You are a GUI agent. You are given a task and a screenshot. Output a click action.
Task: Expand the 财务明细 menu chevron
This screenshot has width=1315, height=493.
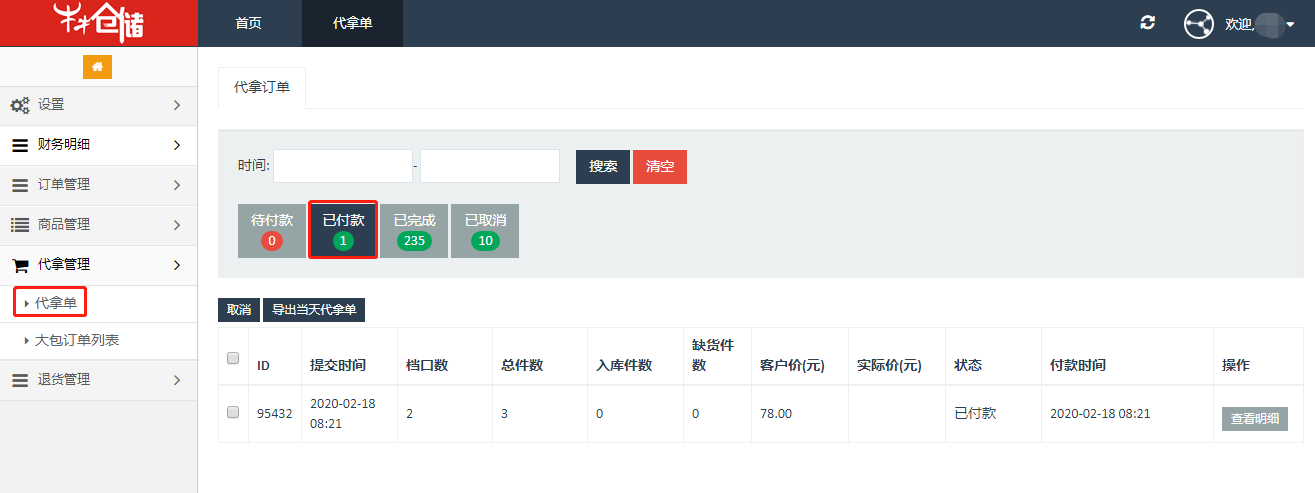(x=176, y=145)
